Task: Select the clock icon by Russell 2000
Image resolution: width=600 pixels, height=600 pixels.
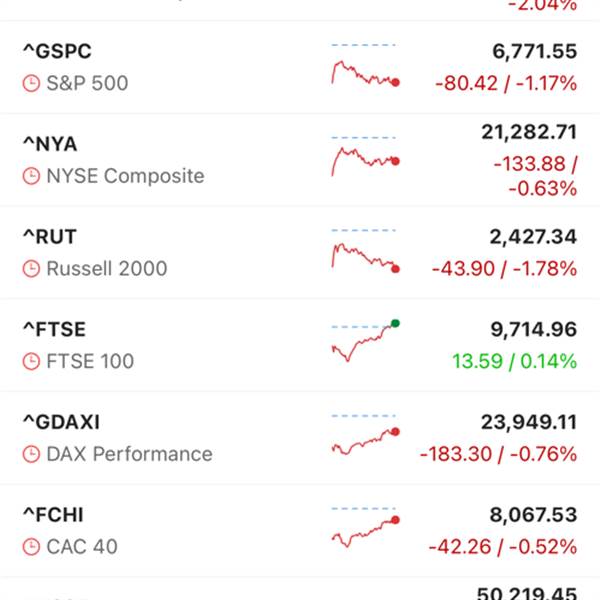Action: click(32, 269)
